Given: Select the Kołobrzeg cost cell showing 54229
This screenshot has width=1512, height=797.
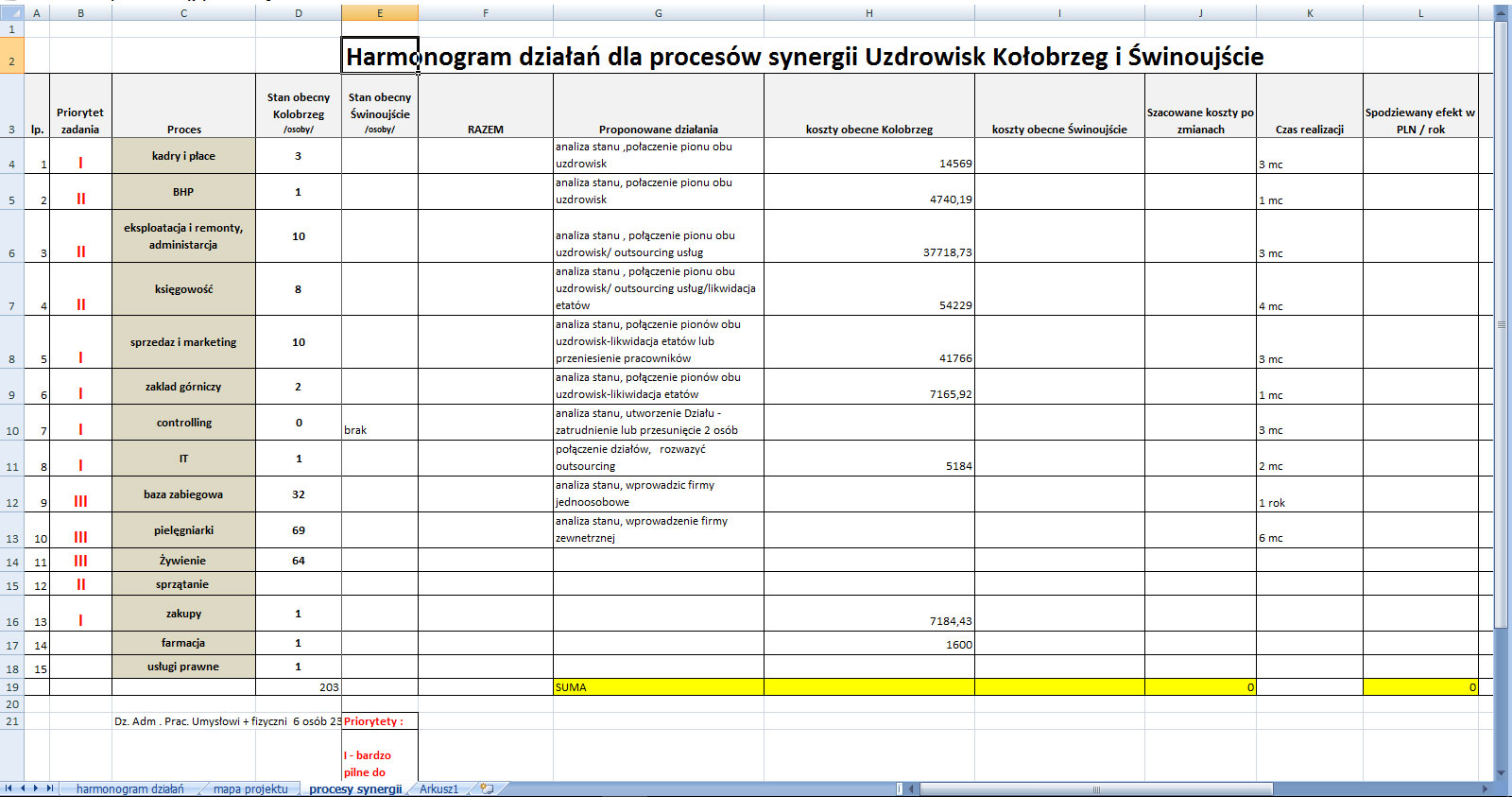Looking at the screenshot, I should point(868,289).
